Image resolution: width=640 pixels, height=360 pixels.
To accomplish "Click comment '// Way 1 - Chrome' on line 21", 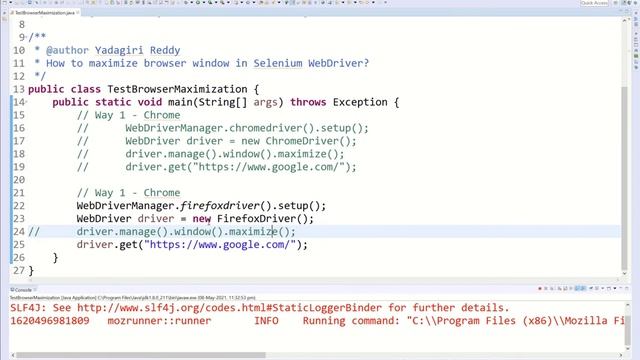I will point(128,193).
